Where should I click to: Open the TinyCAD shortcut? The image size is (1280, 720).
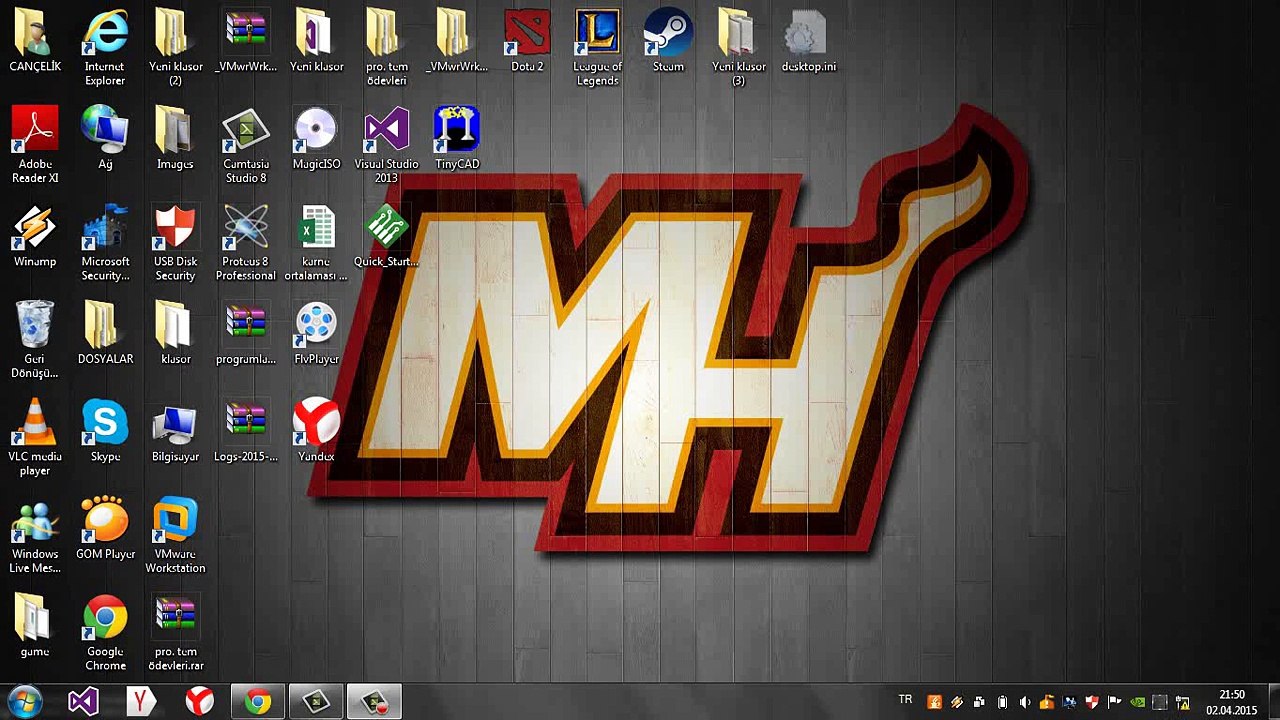456,138
